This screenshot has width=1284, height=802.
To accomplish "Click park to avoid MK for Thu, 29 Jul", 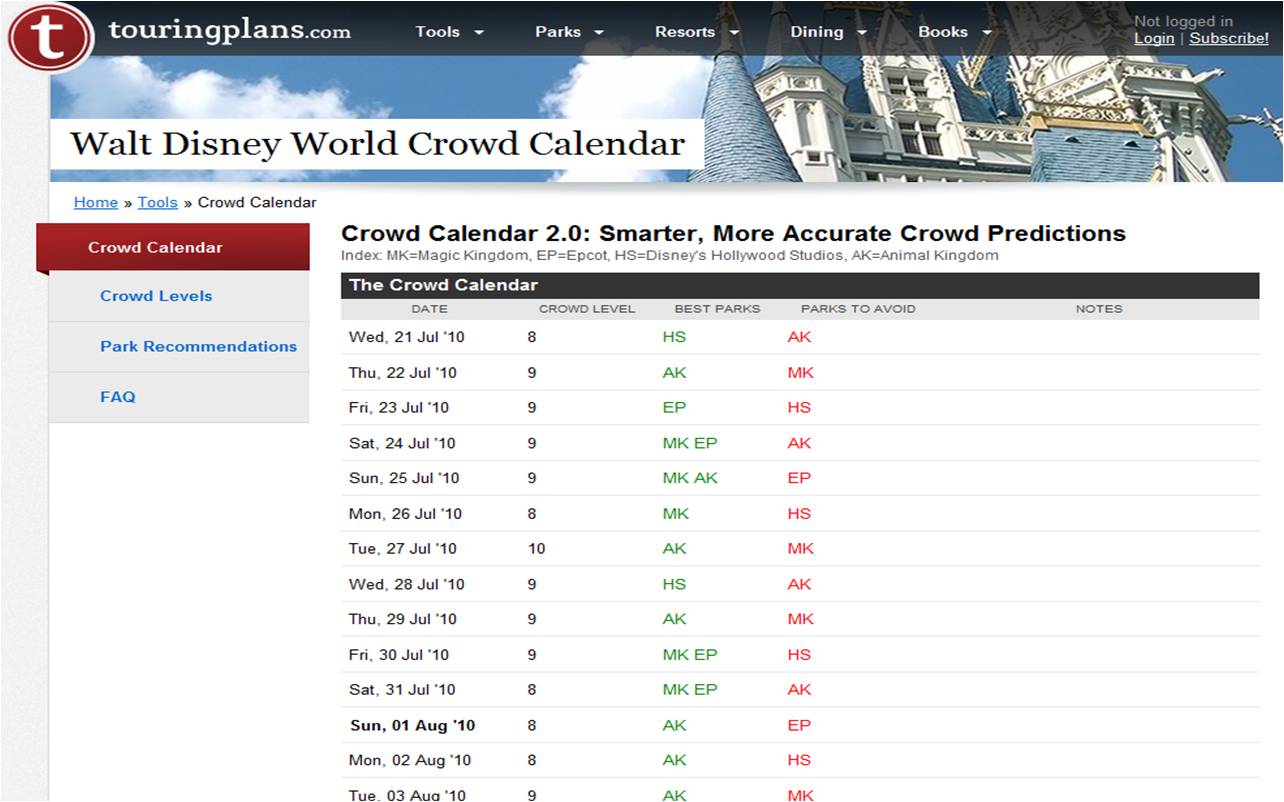I will (x=801, y=619).
